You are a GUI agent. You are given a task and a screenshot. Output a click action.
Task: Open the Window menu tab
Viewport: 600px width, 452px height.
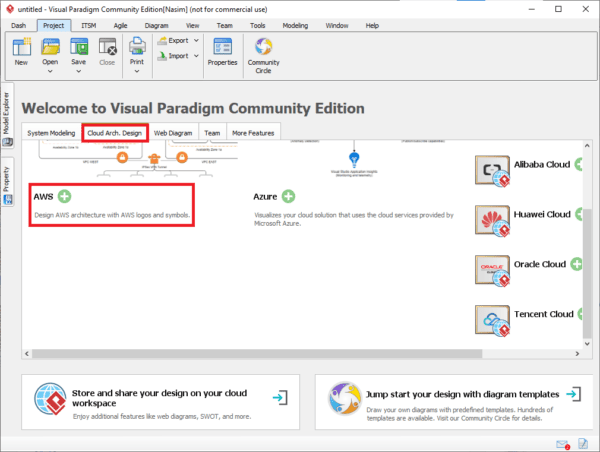337,26
